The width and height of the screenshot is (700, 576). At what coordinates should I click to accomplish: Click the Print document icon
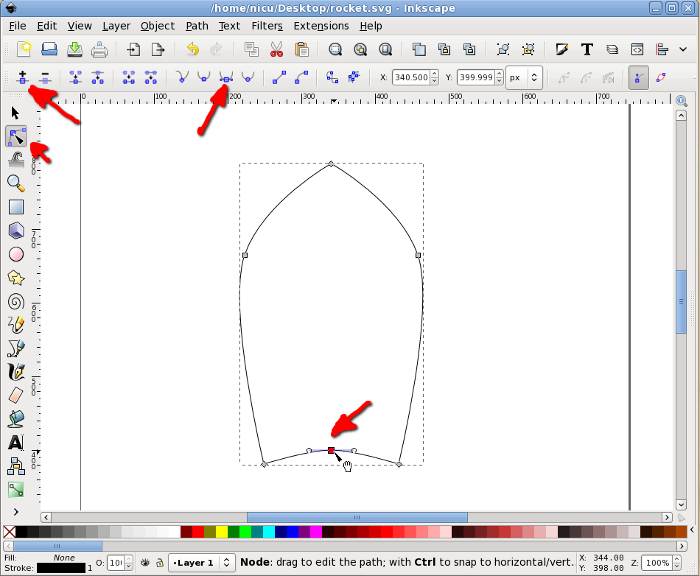[x=100, y=49]
